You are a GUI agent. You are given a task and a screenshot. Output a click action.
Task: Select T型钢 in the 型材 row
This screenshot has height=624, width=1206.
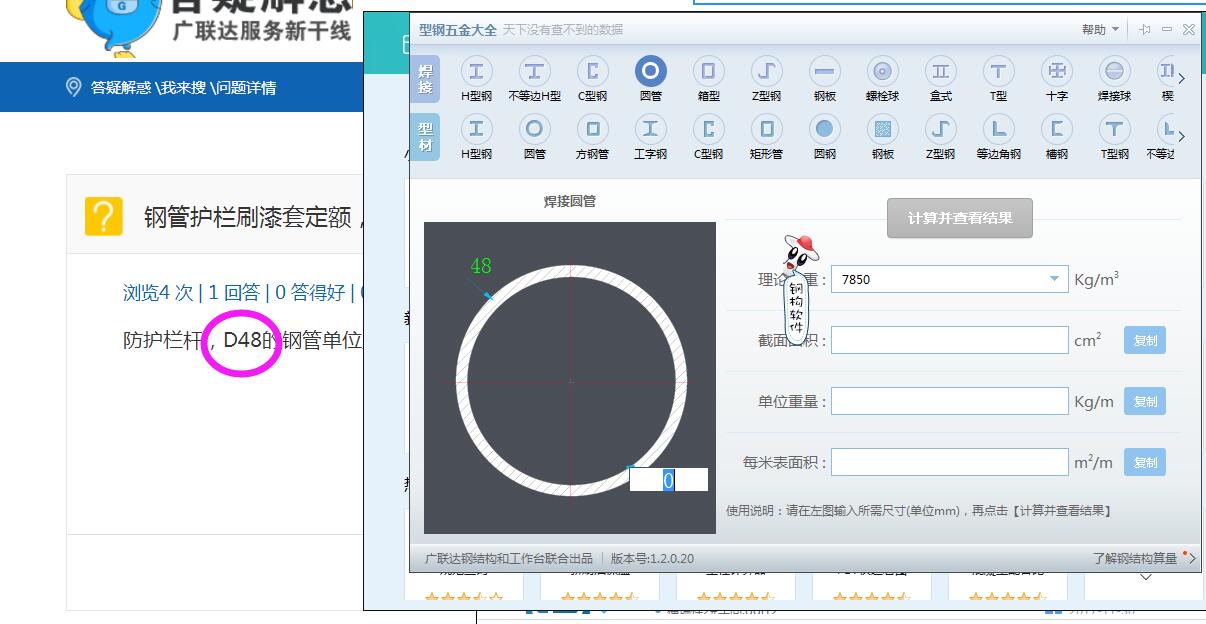click(1114, 137)
